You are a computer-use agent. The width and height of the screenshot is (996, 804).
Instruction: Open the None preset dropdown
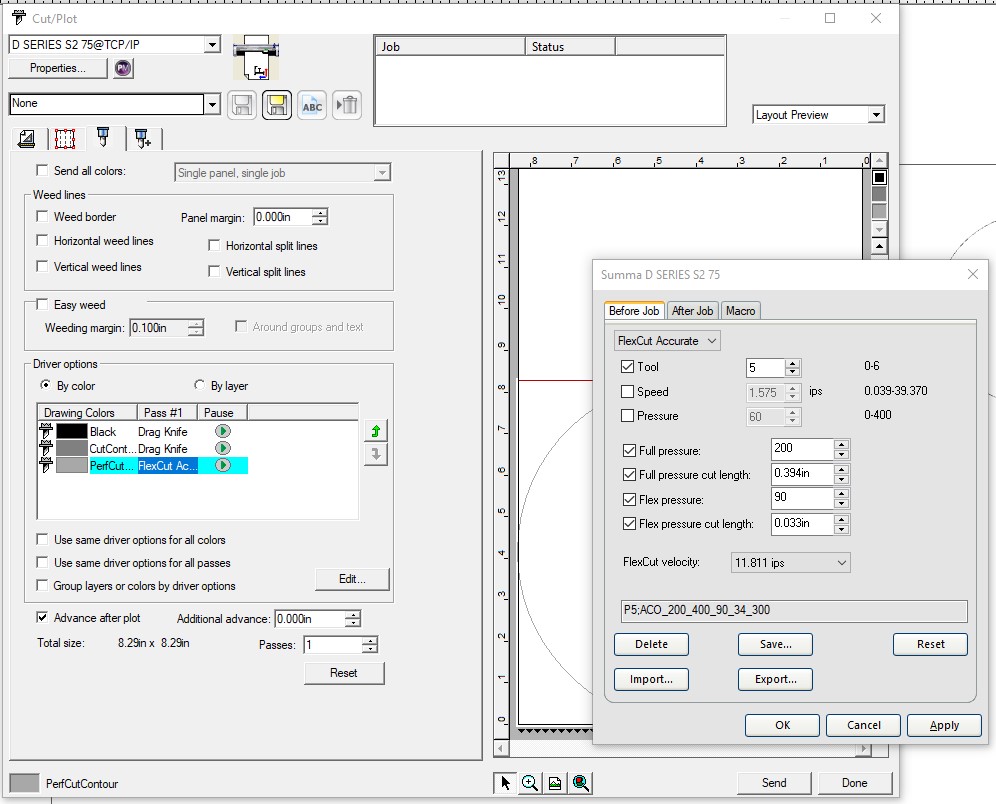[x=212, y=104]
